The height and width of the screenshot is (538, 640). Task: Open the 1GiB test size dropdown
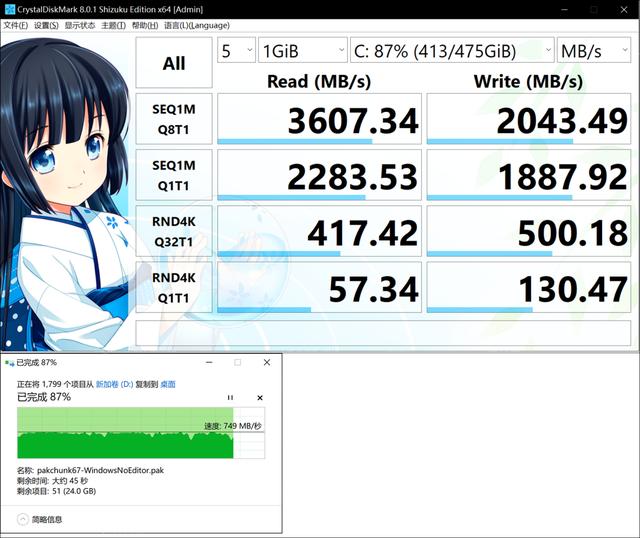point(302,50)
